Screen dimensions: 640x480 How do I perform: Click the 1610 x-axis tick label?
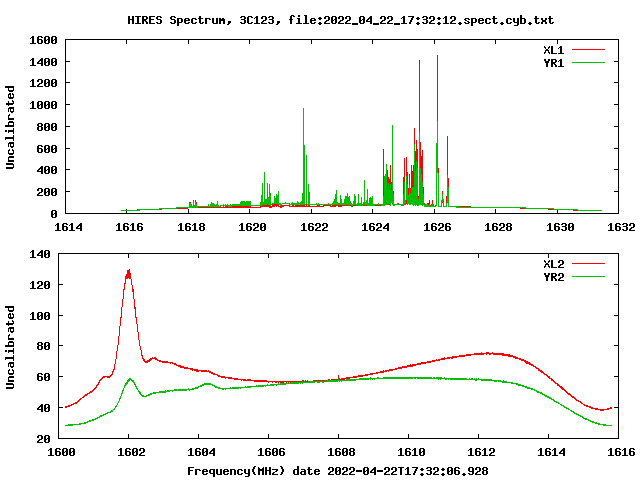point(411,452)
